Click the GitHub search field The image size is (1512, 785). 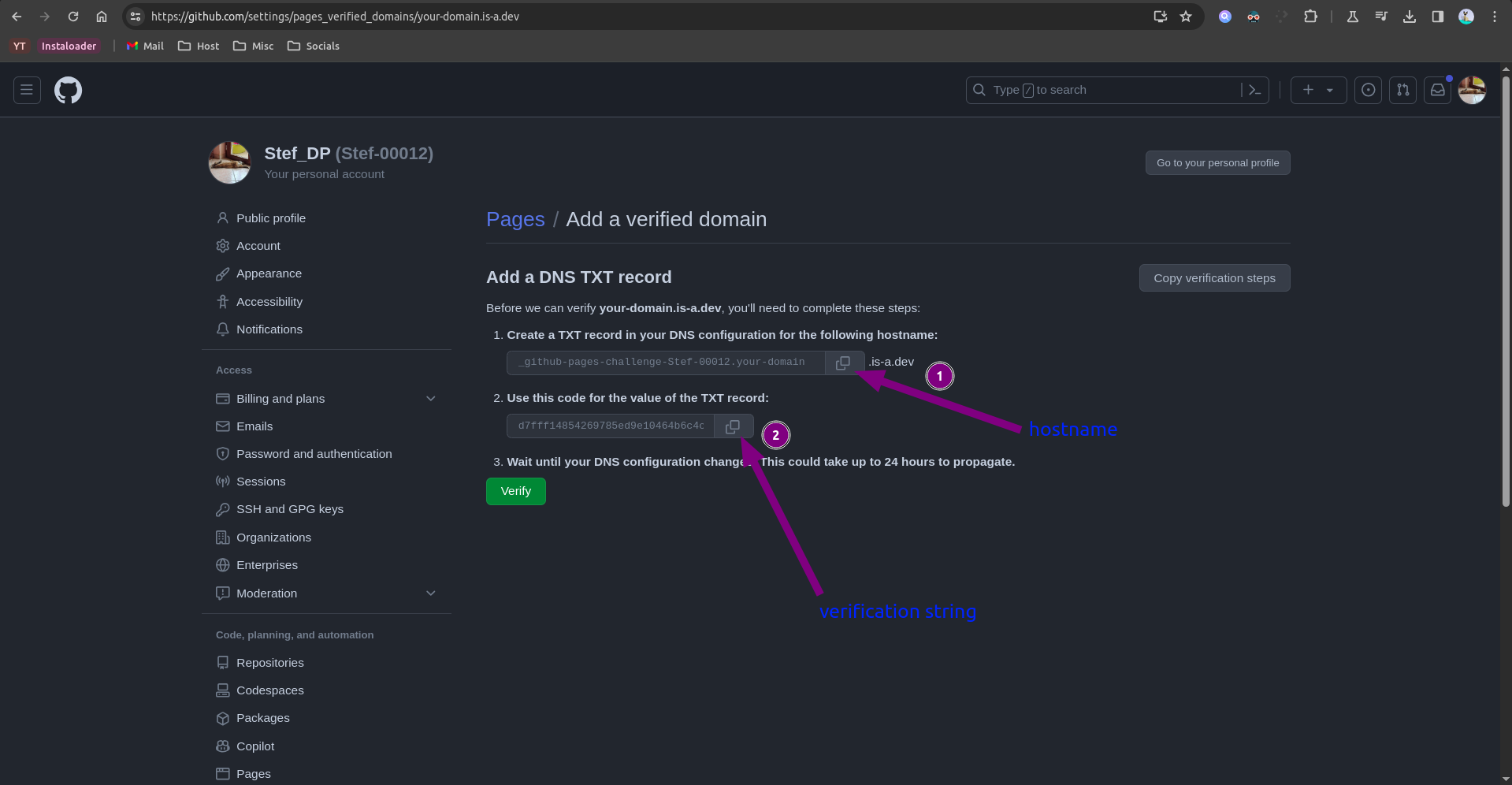click(1103, 91)
